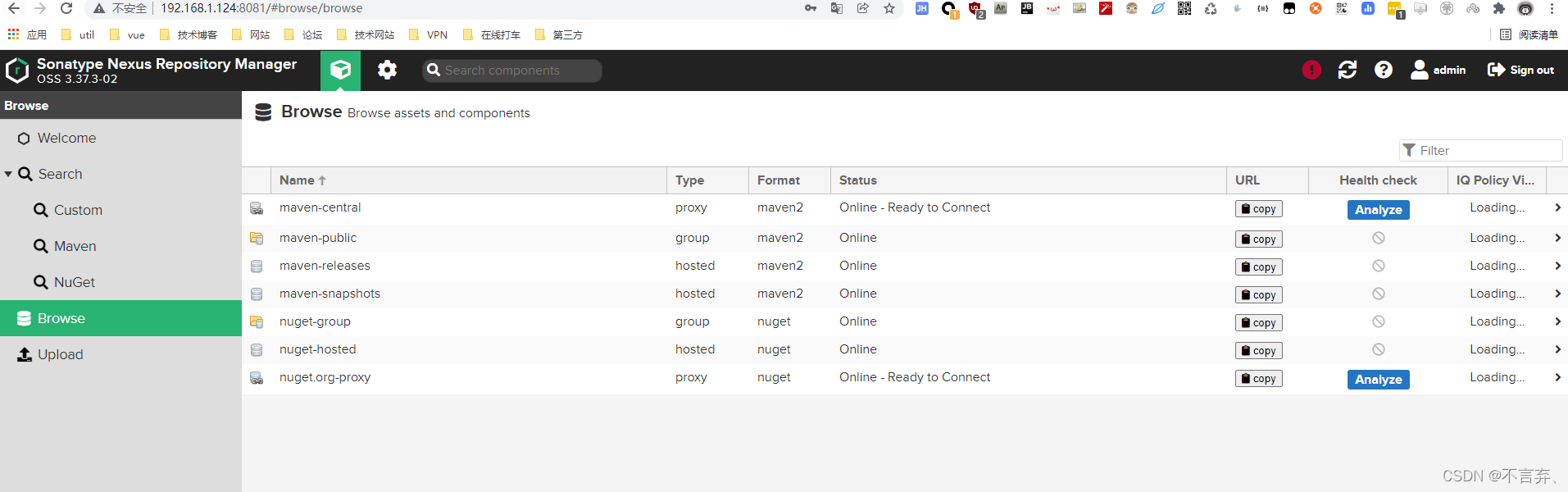The height and width of the screenshot is (492, 1568).
Task: Open the Browse cube icon in header
Action: click(x=340, y=71)
